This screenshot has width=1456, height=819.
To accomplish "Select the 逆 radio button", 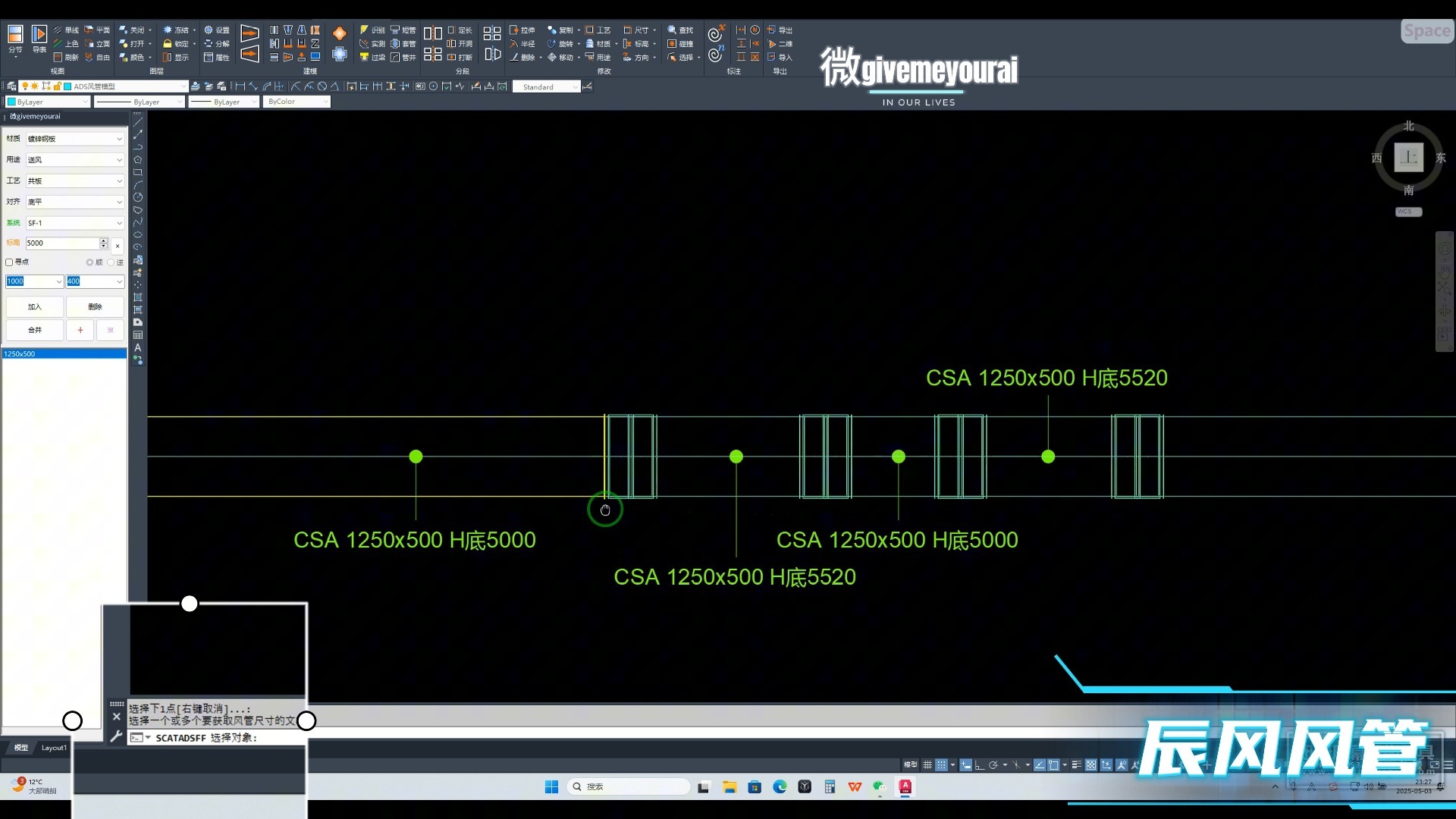I will click(111, 262).
